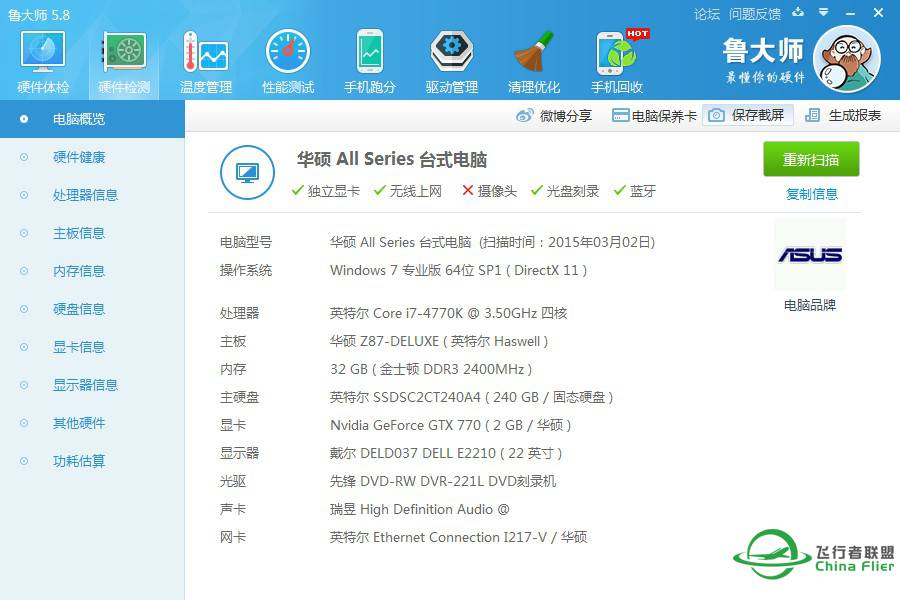The height and width of the screenshot is (600, 900).
Task: Click the ASUS brand logo
Action: point(810,254)
